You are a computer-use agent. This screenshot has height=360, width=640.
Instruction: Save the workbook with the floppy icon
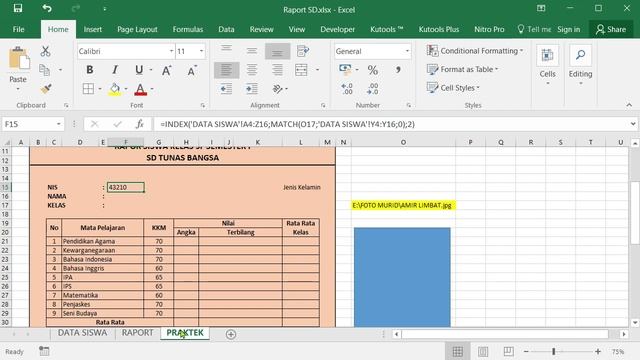[x=18, y=9]
